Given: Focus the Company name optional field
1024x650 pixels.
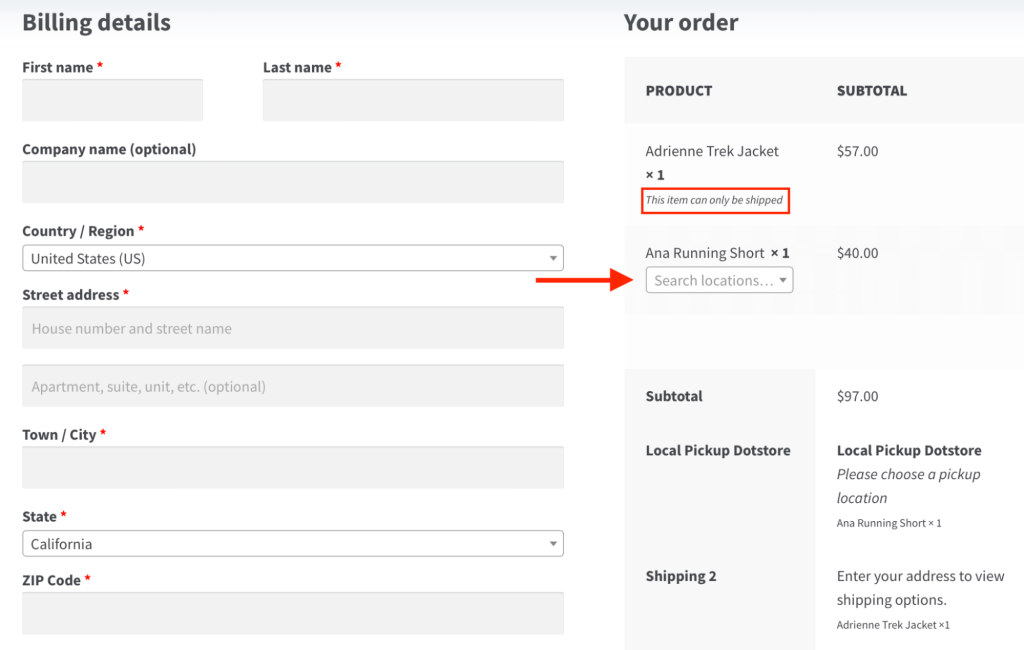Looking at the screenshot, I should click(x=293, y=182).
